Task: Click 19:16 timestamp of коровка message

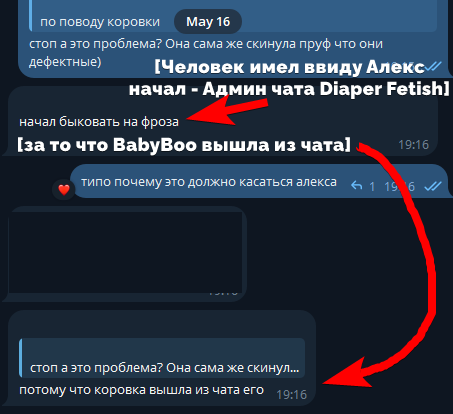Action: [x=292, y=395]
